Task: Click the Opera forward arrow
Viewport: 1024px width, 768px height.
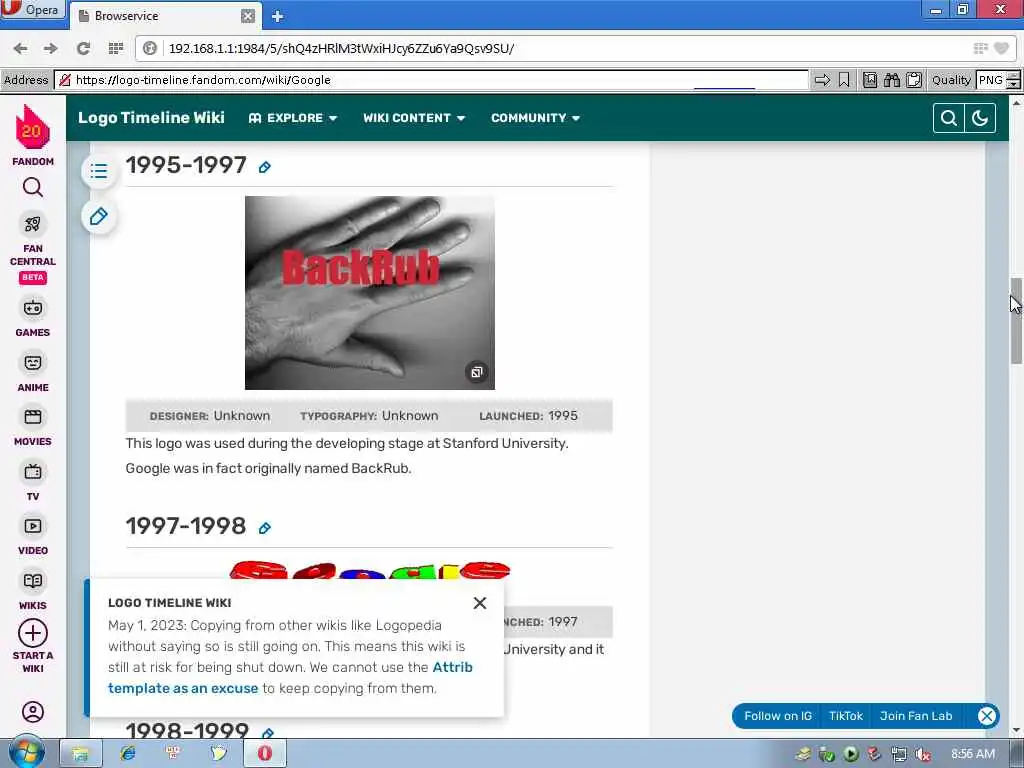Action: (x=51, y=48)
